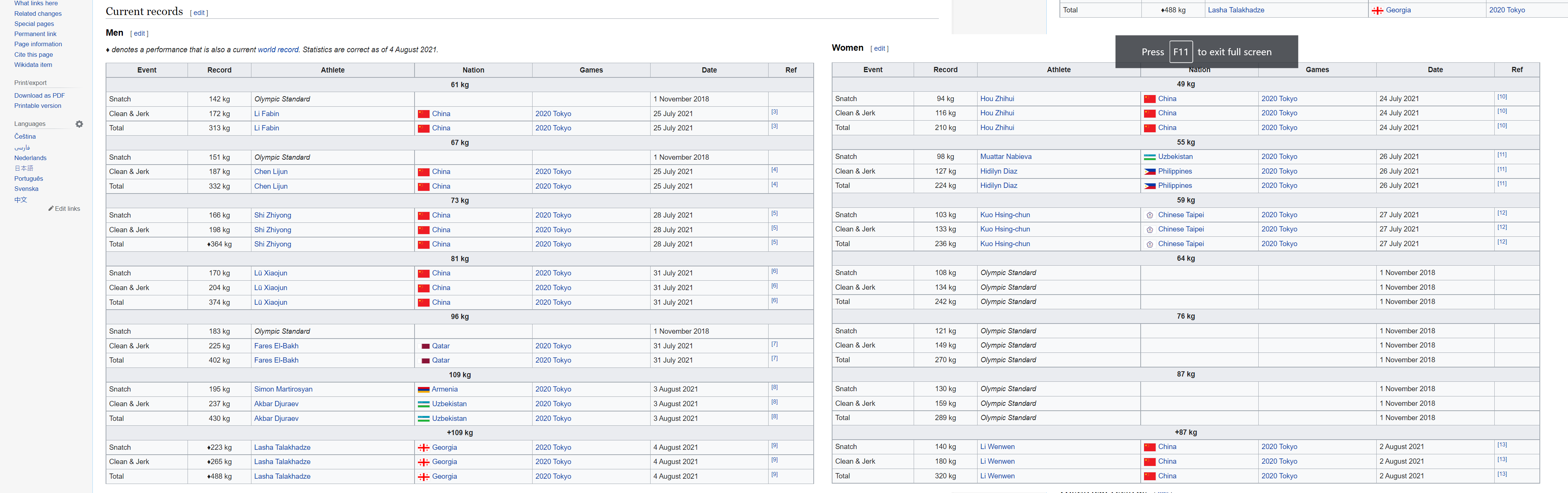Open the Muattar Nabieva athlete link

point(1006,157)
